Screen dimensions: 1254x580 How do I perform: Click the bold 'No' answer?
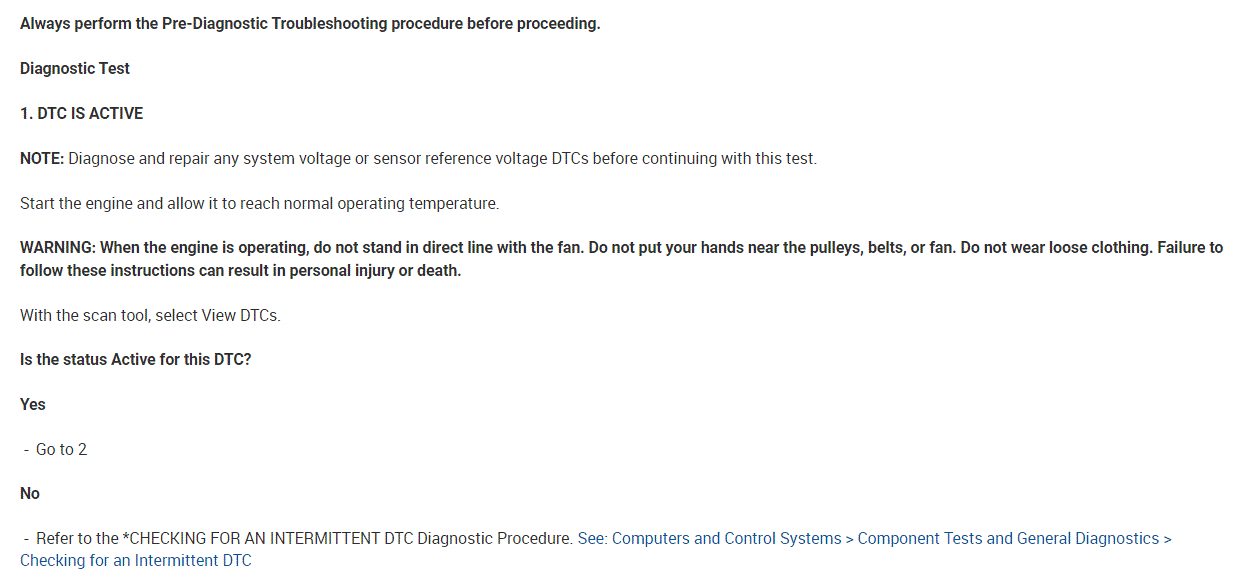(x=30, y=493)
